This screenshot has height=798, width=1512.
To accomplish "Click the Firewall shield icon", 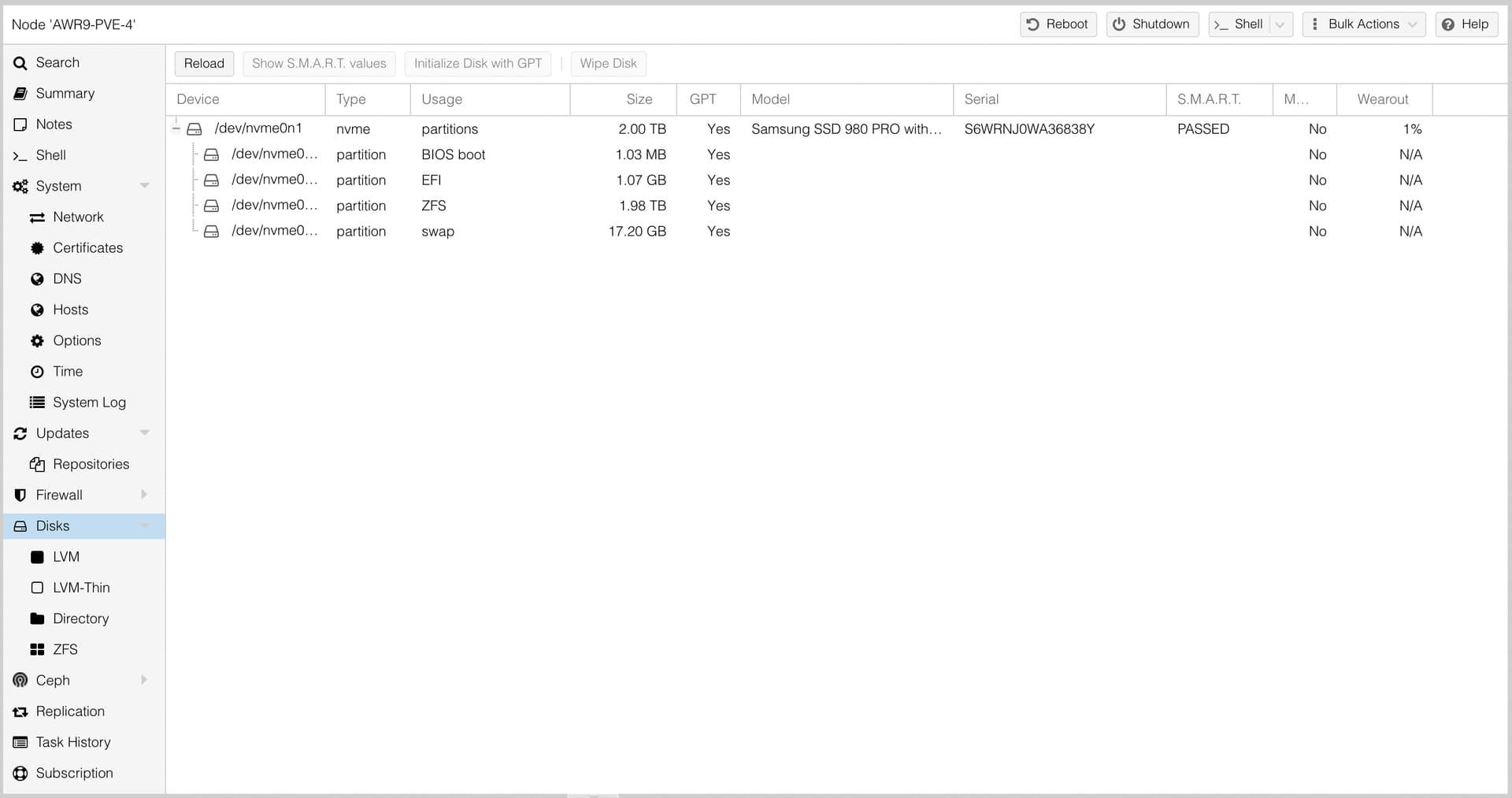I will 20,495.
